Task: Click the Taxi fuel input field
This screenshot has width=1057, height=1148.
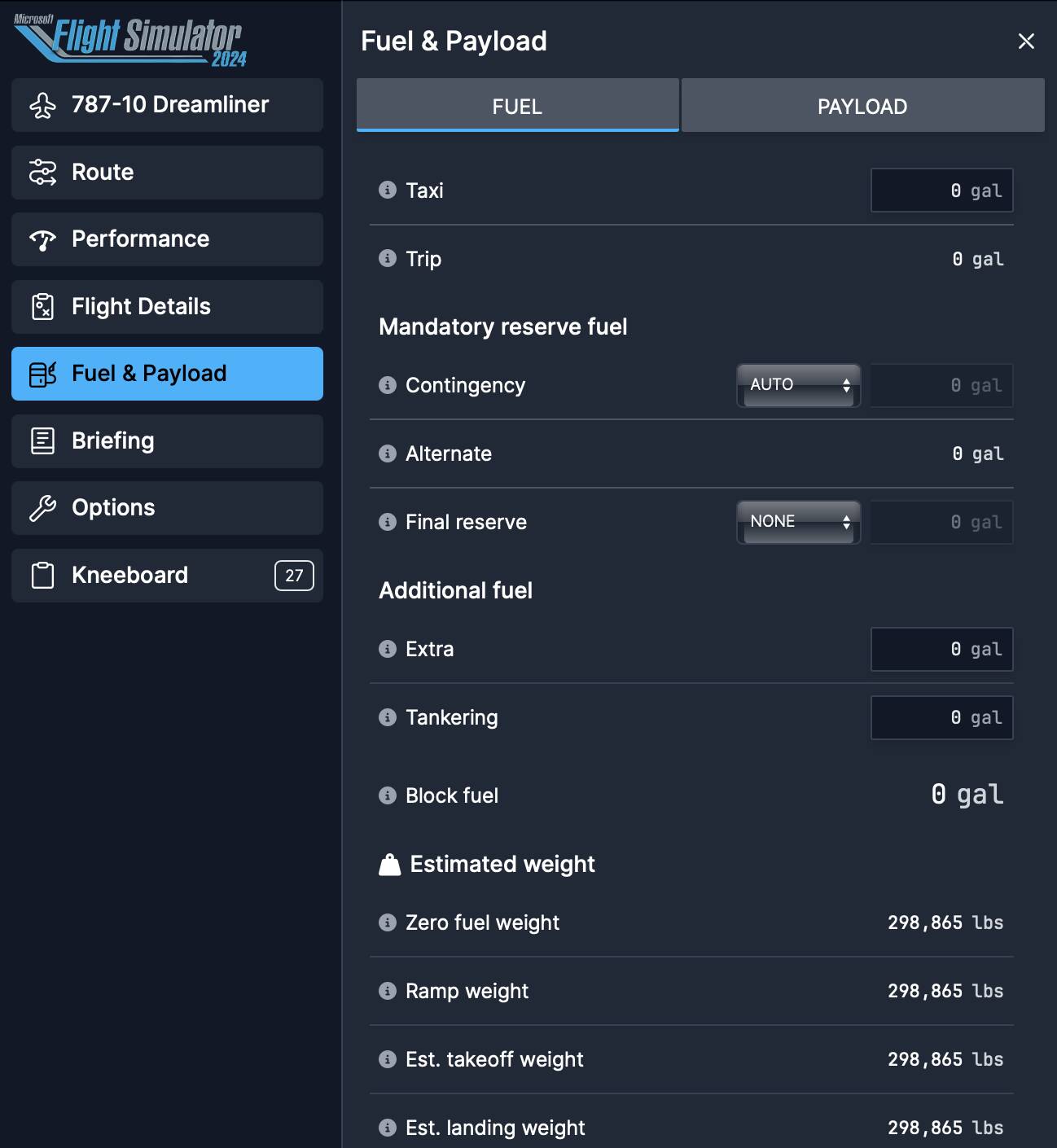Action: (942, 191)
